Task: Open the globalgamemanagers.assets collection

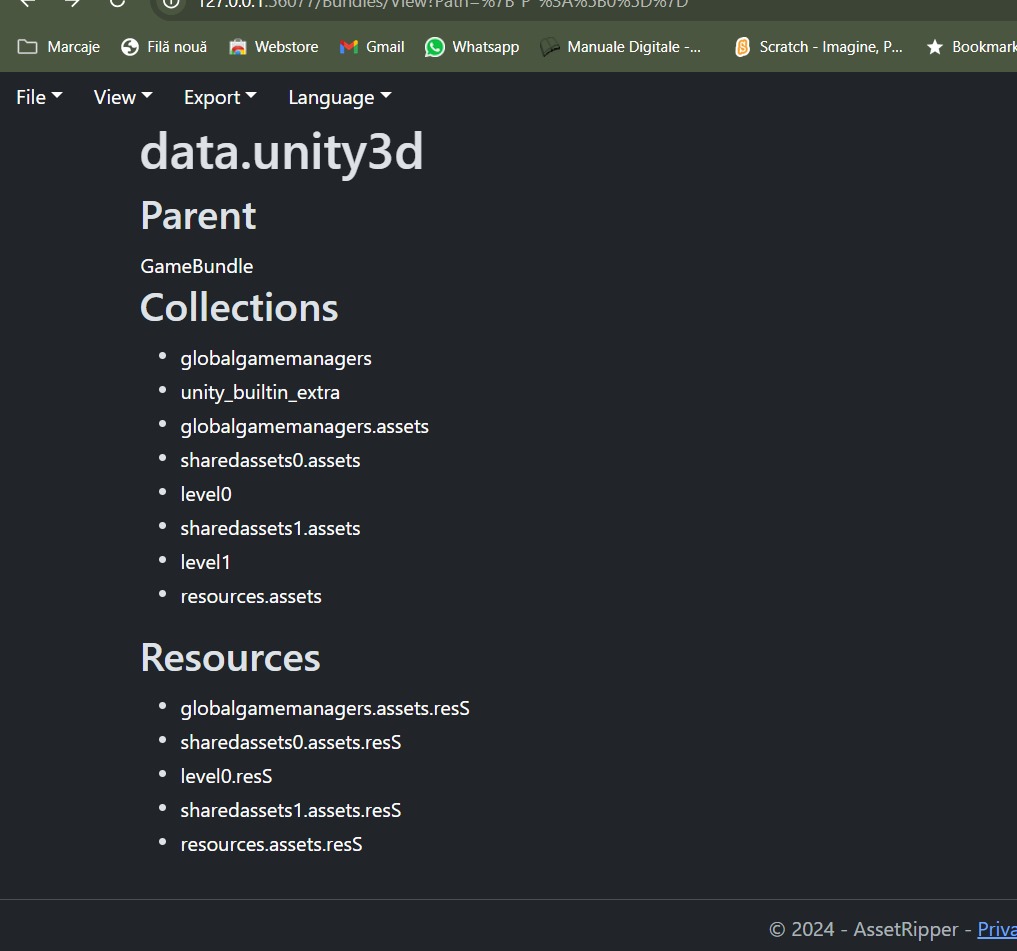Action: (x=304, y=426)
